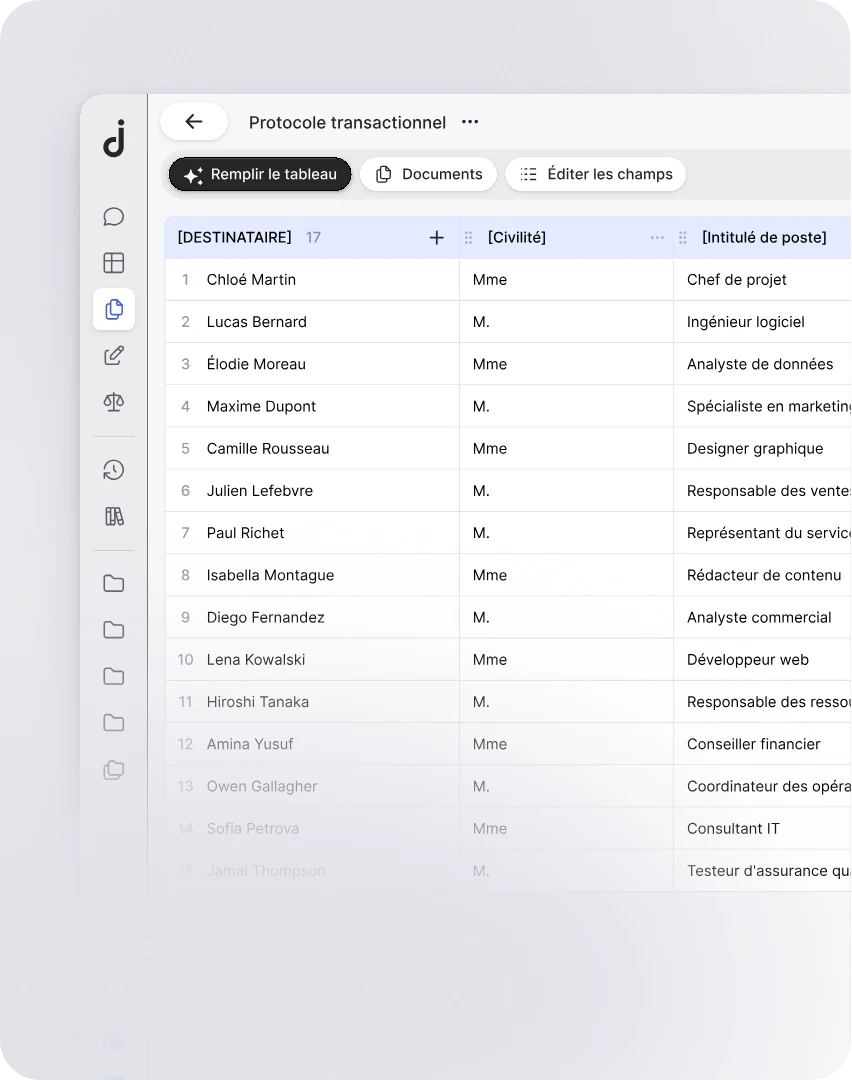
Task: Open the third folder in sidebar
Action: [x=114, y=676]
